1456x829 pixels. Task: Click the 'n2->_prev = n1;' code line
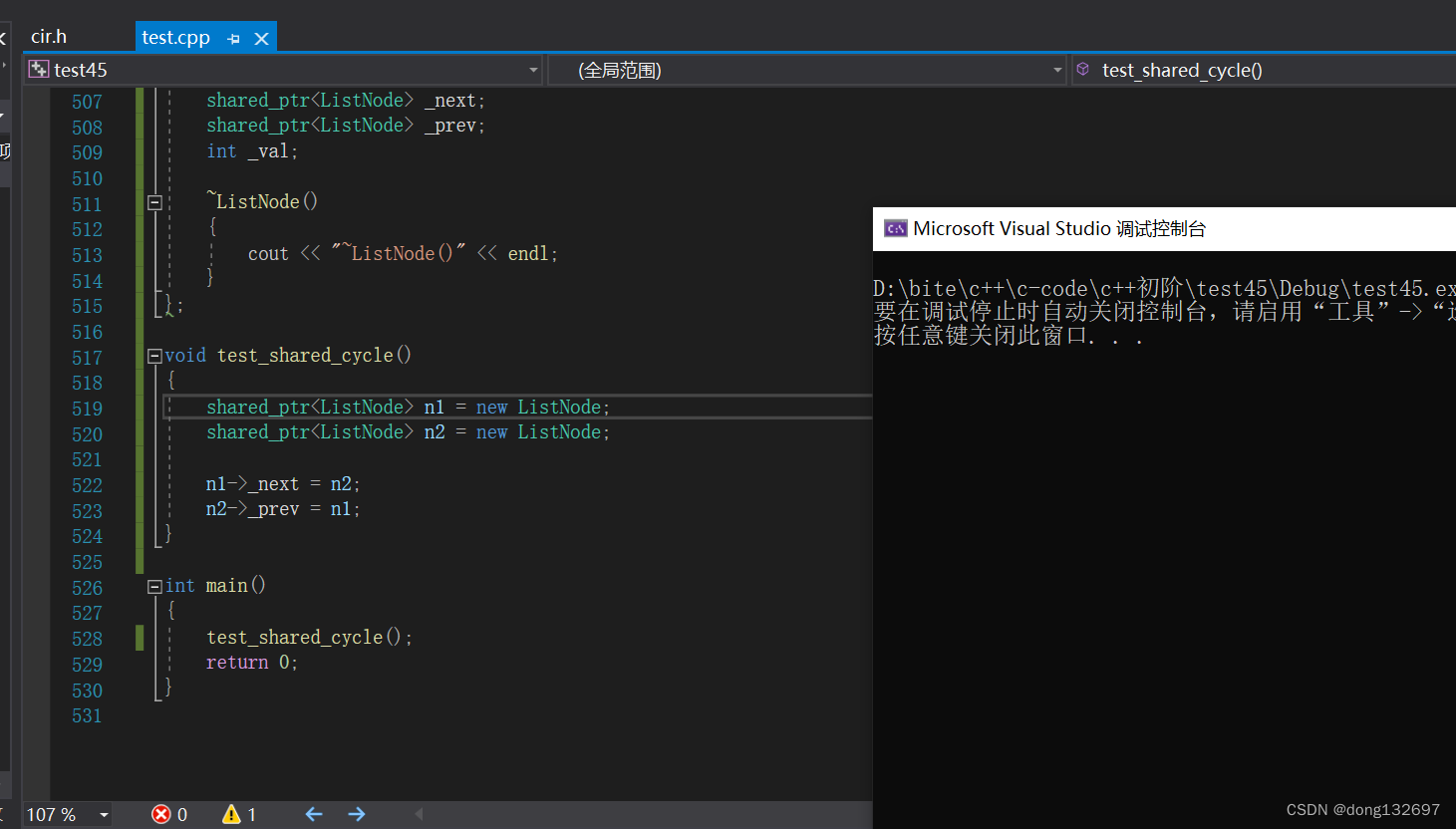click(x=283, y=509)
